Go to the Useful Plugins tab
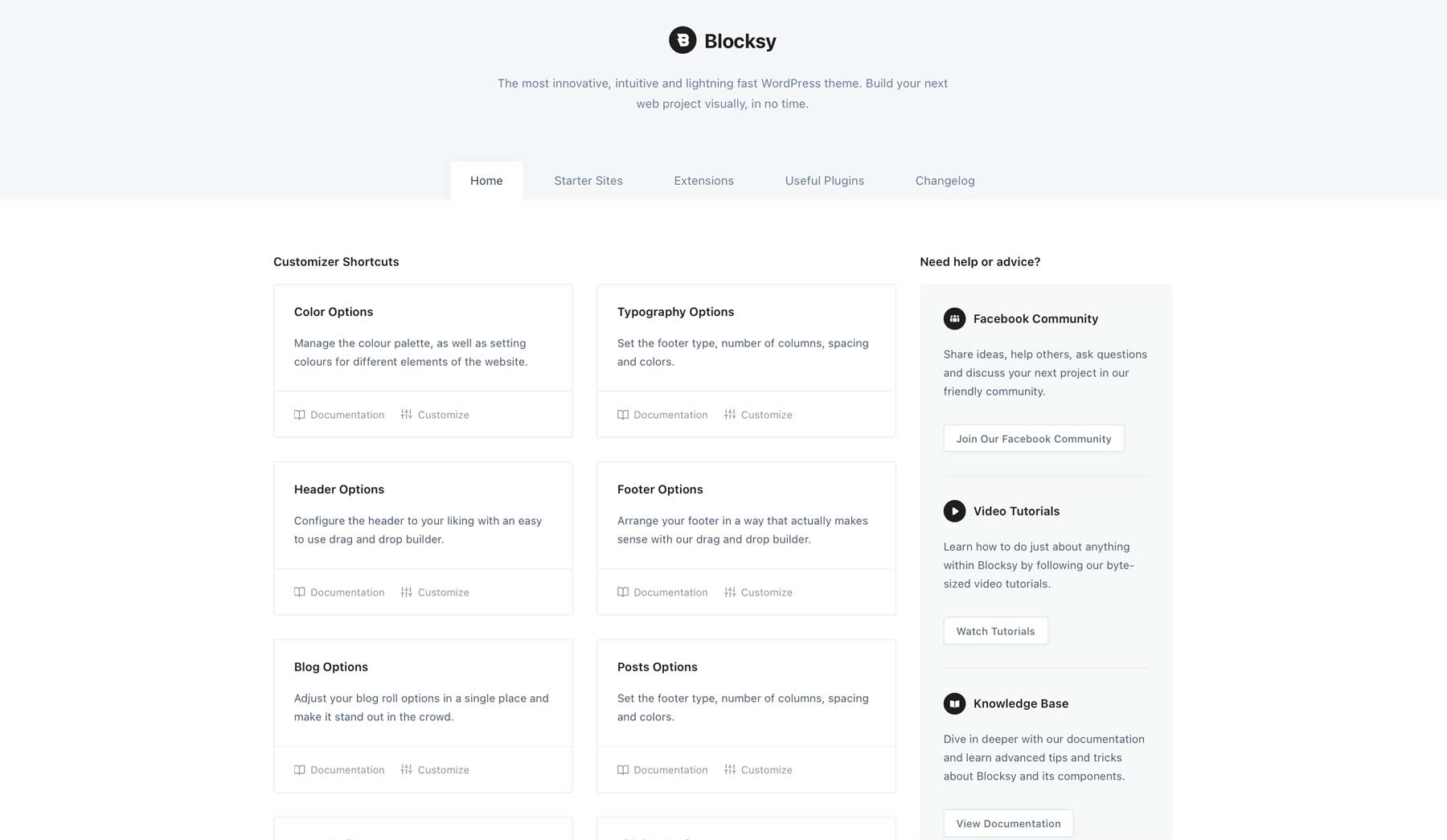The height and width of the screenshot is (840, 1447). click(x=824, y=181)
